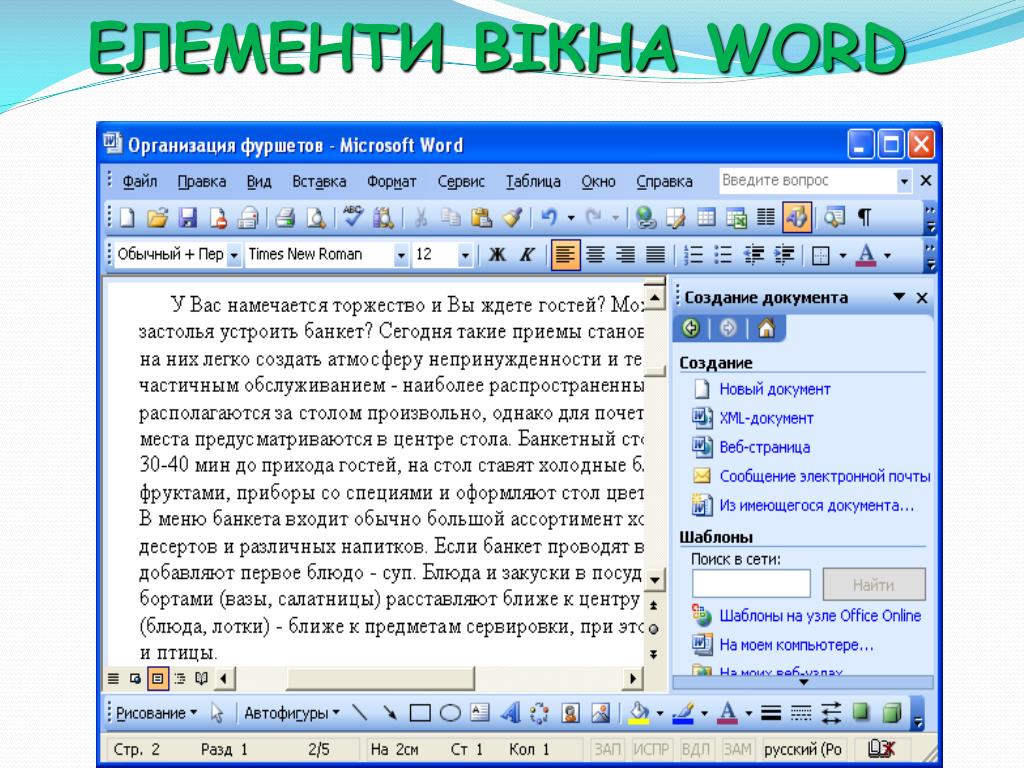The height and width of the screenshot is (768, 1024).
Task: Select the Oval drawing tool
Action: click(x=450, y=712)
